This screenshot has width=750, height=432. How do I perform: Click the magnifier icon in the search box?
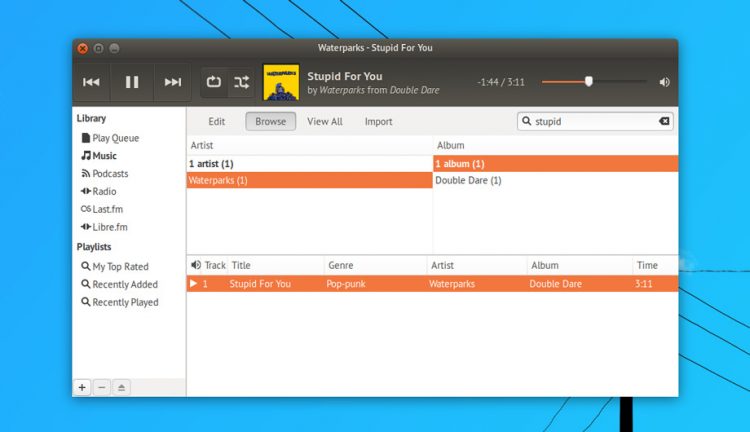[x=526, y=121]
